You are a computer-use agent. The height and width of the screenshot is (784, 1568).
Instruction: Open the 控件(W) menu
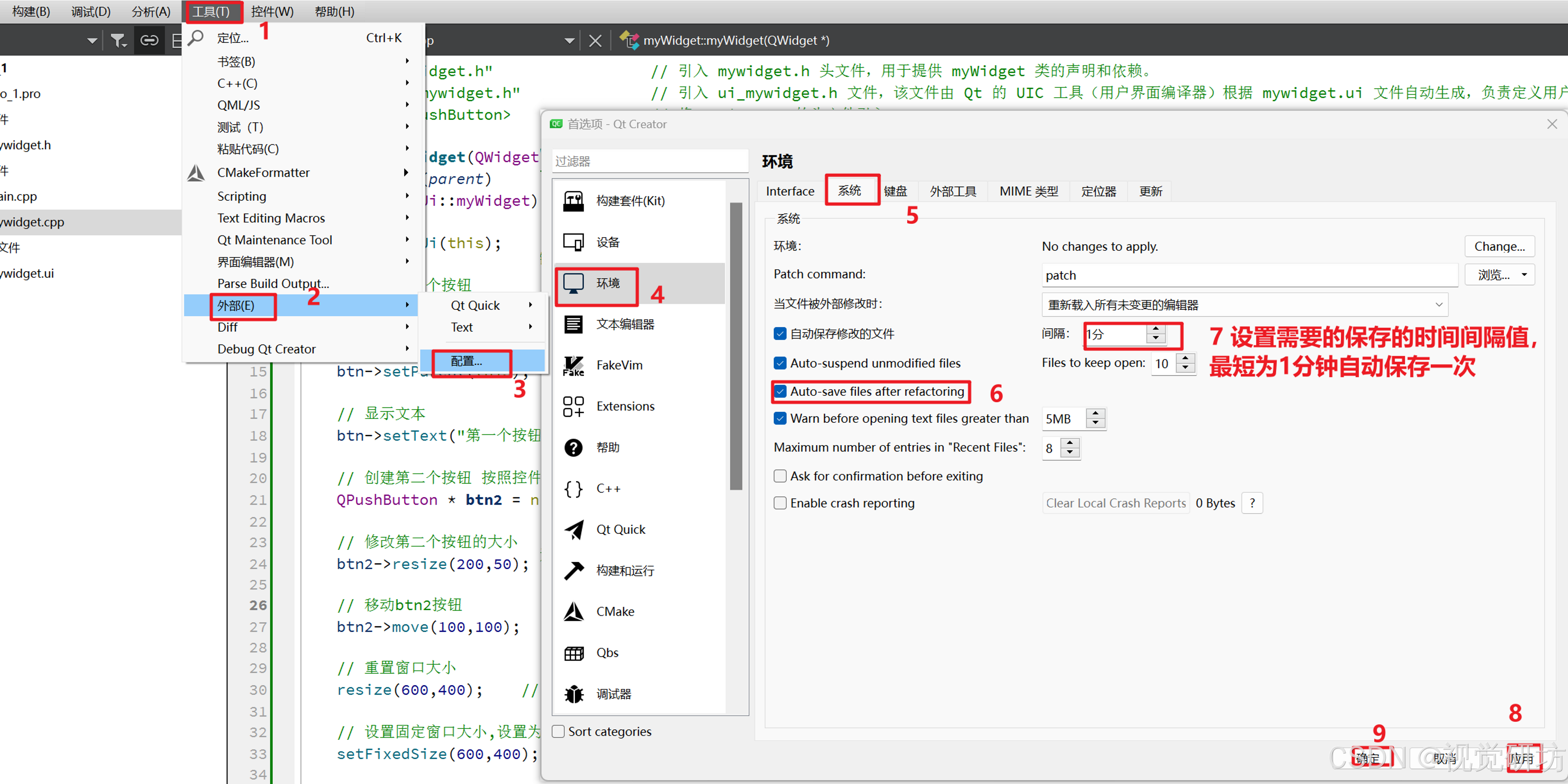[272, 12]
